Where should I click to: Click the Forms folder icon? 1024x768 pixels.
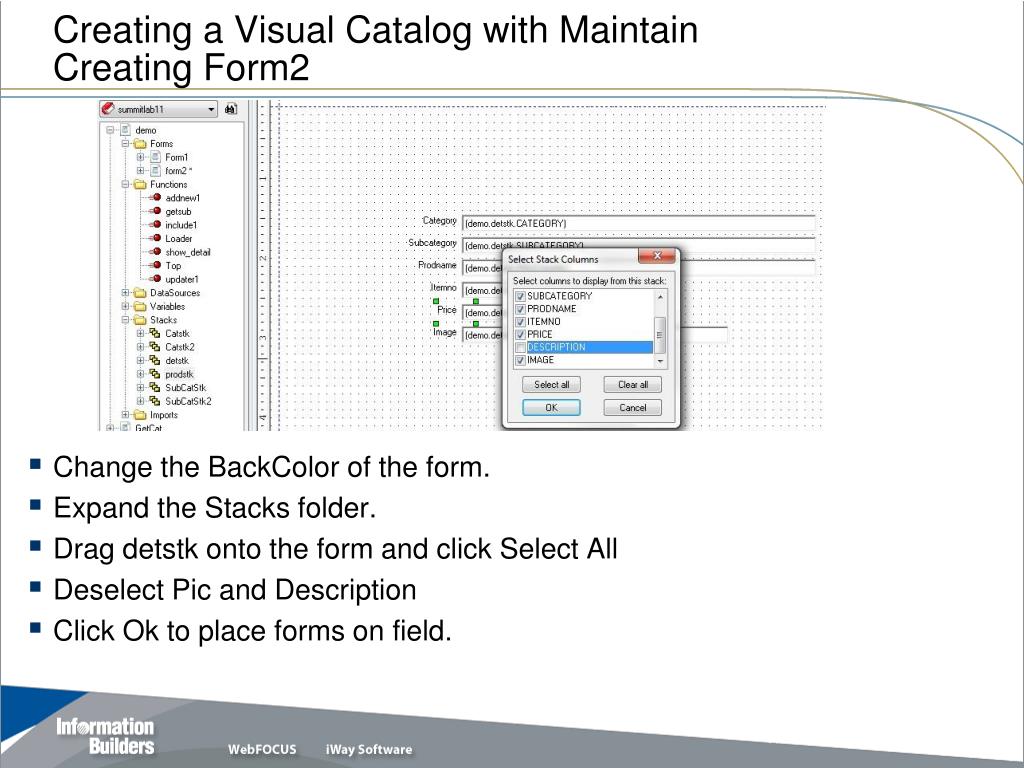tap(140, 144)
